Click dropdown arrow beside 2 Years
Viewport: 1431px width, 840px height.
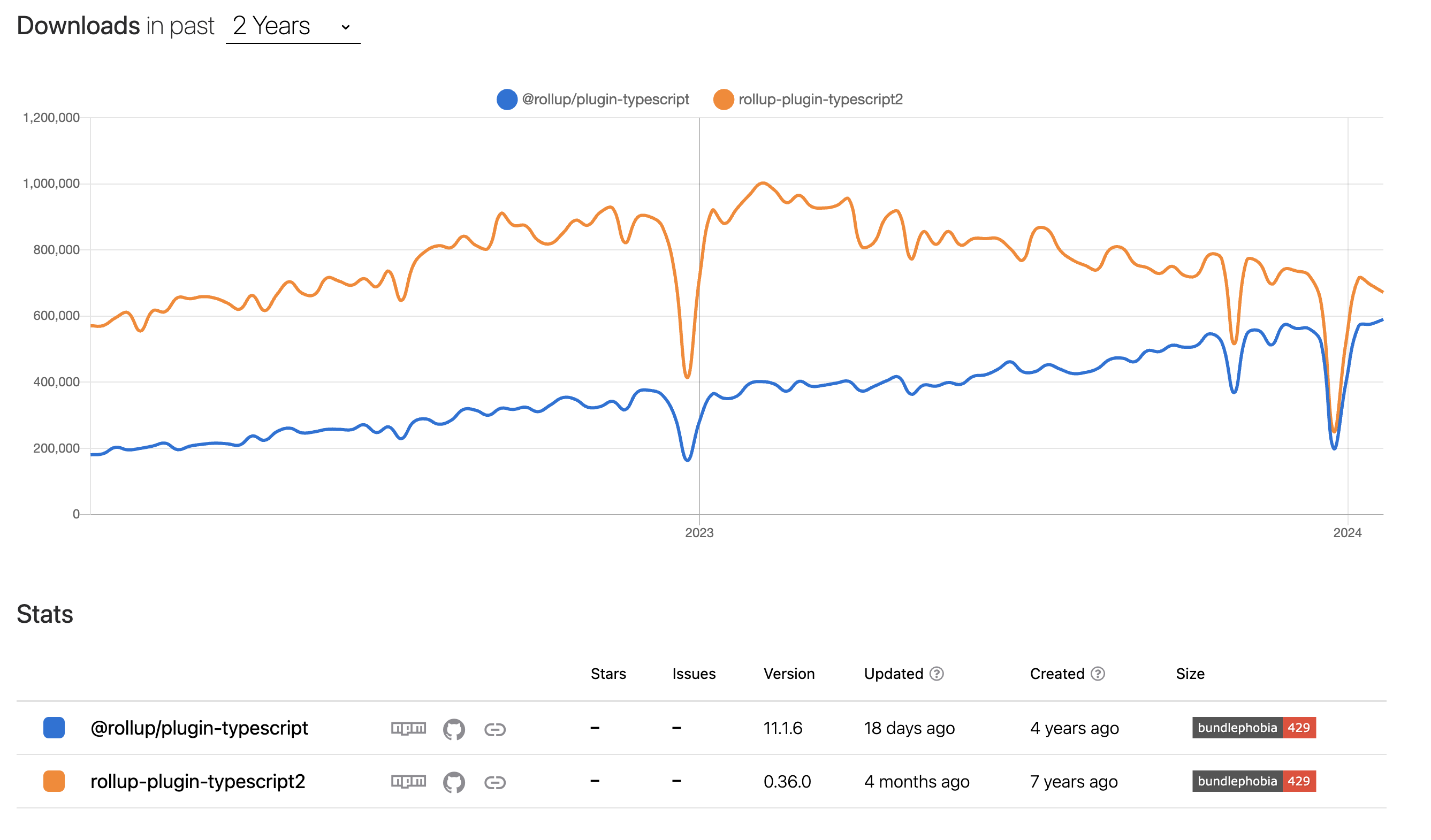coord(345,27)
